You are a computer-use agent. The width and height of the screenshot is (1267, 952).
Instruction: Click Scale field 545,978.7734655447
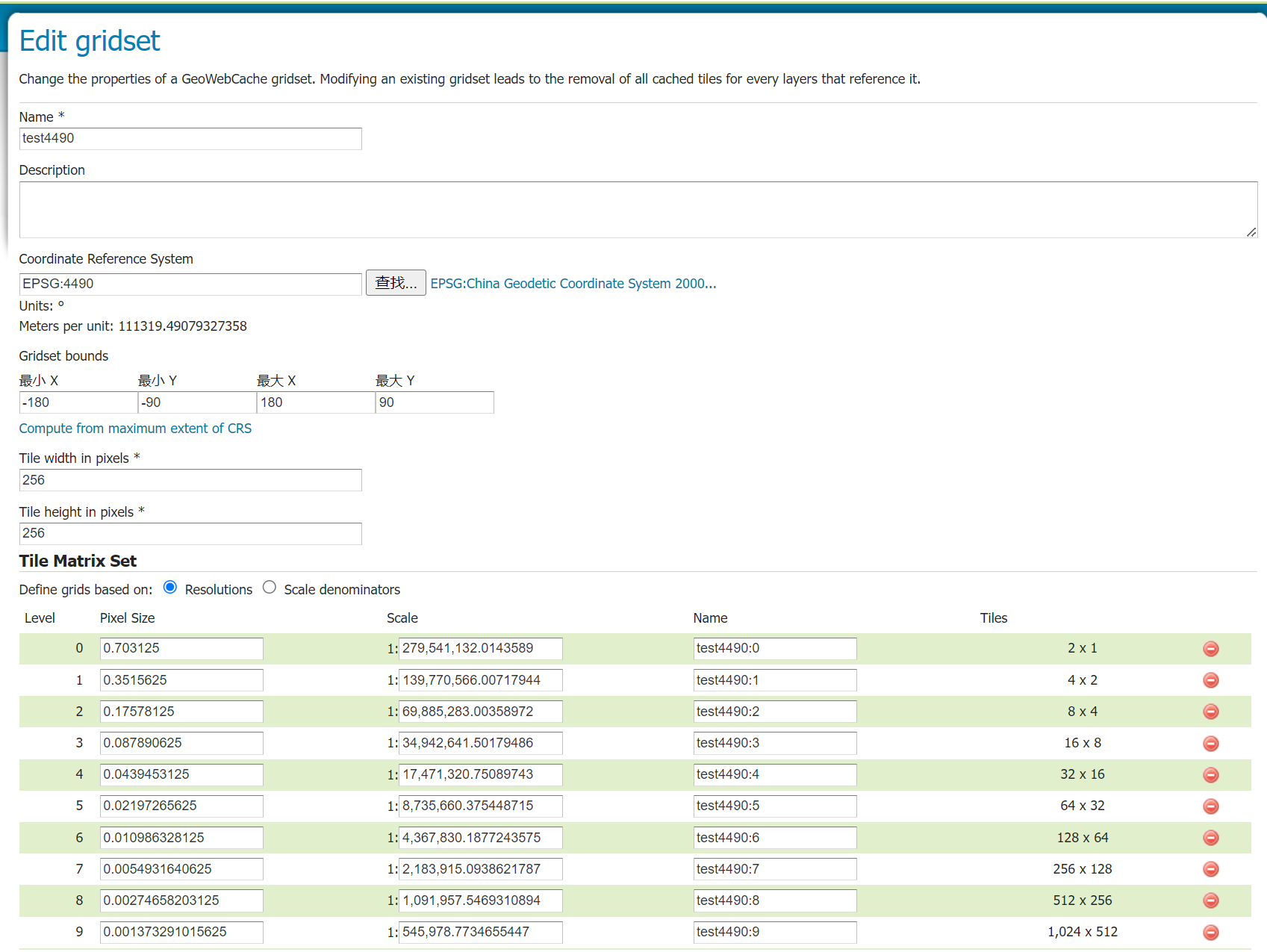coord(481,933)
